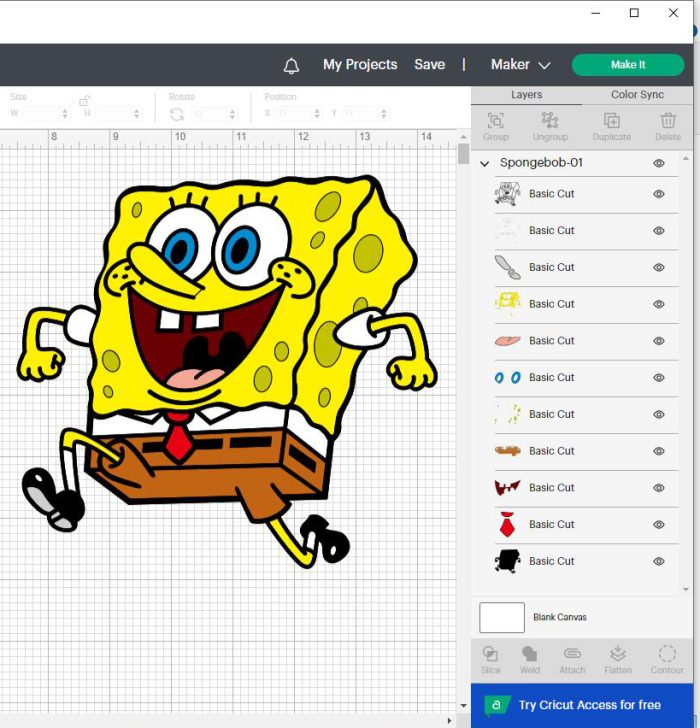
Task: Click the Group icon in the Layers panel
Action: click(495, 121)
